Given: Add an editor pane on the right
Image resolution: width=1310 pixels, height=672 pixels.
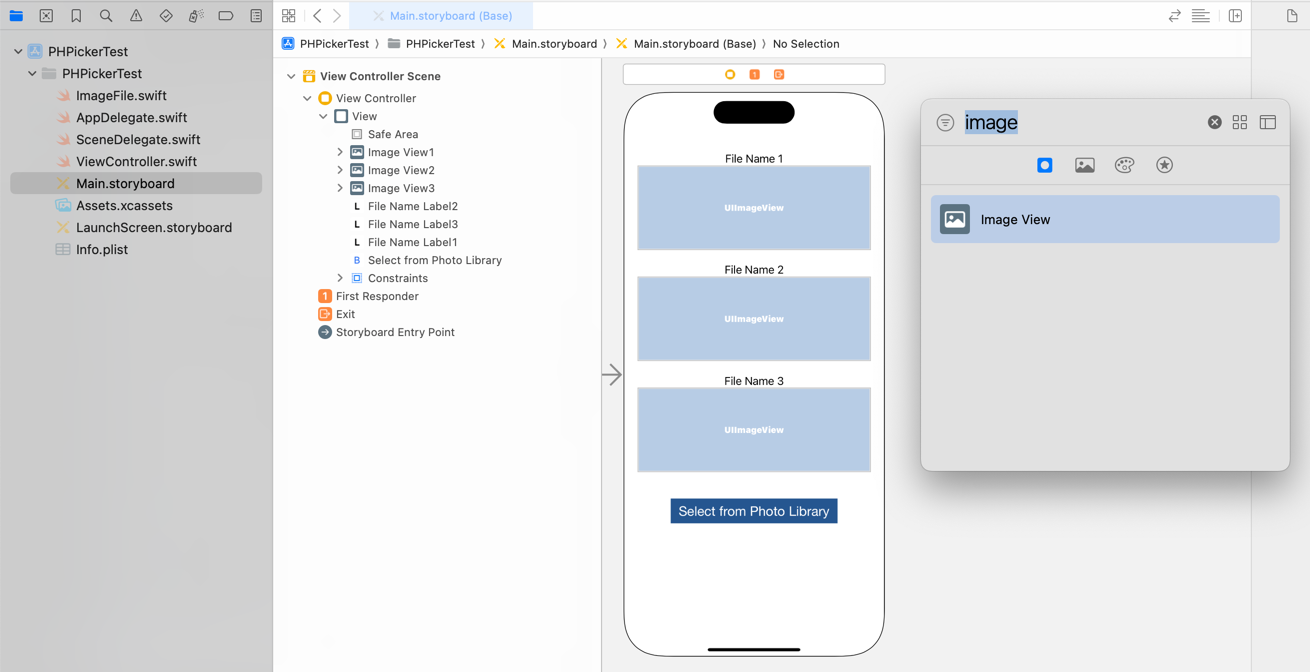Looking at the screenshot, I should 1235,16.
